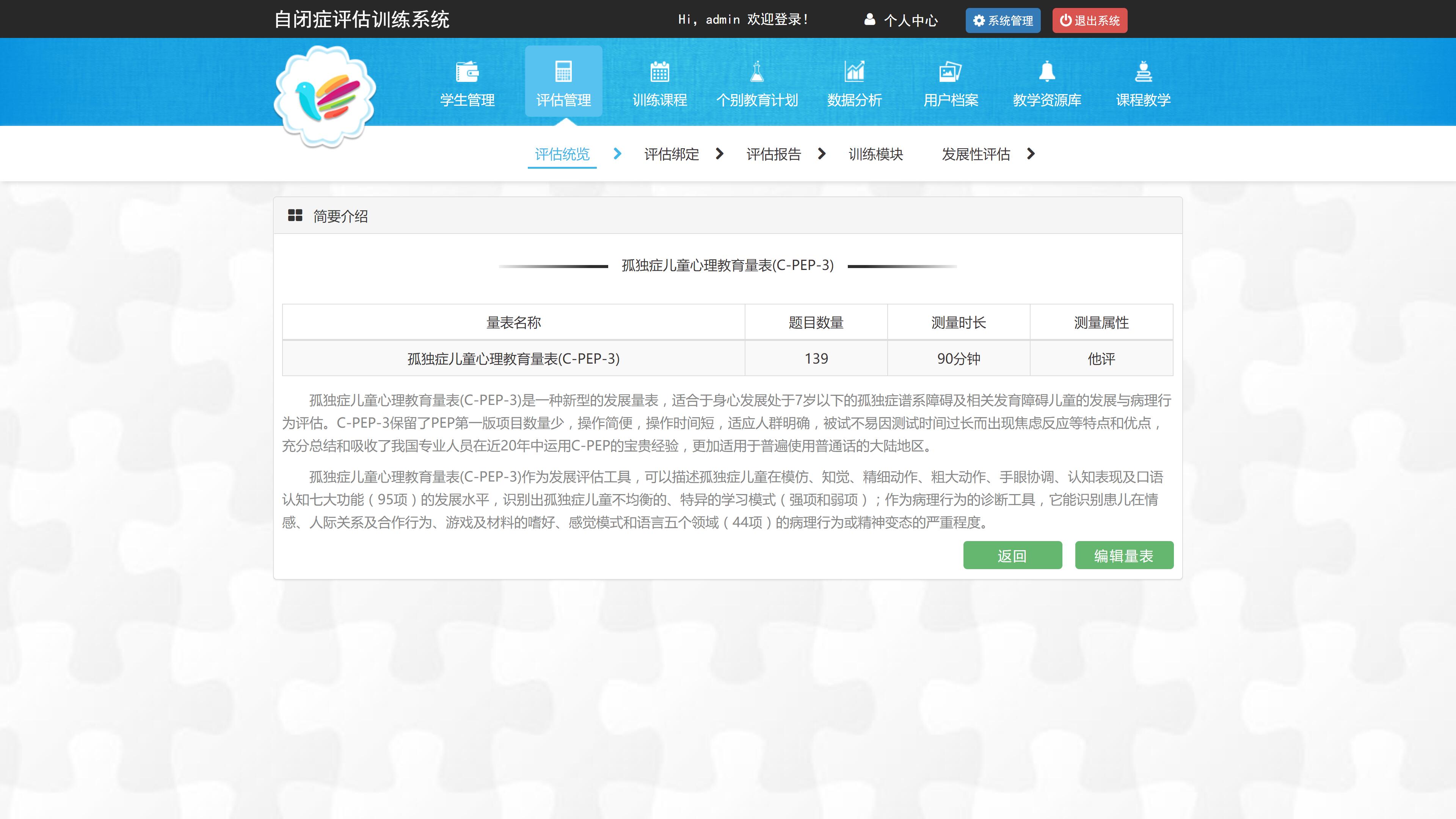Select the flask icon for 个别教育计划
Screen dimensions: 1456x819
click(757, 72)
